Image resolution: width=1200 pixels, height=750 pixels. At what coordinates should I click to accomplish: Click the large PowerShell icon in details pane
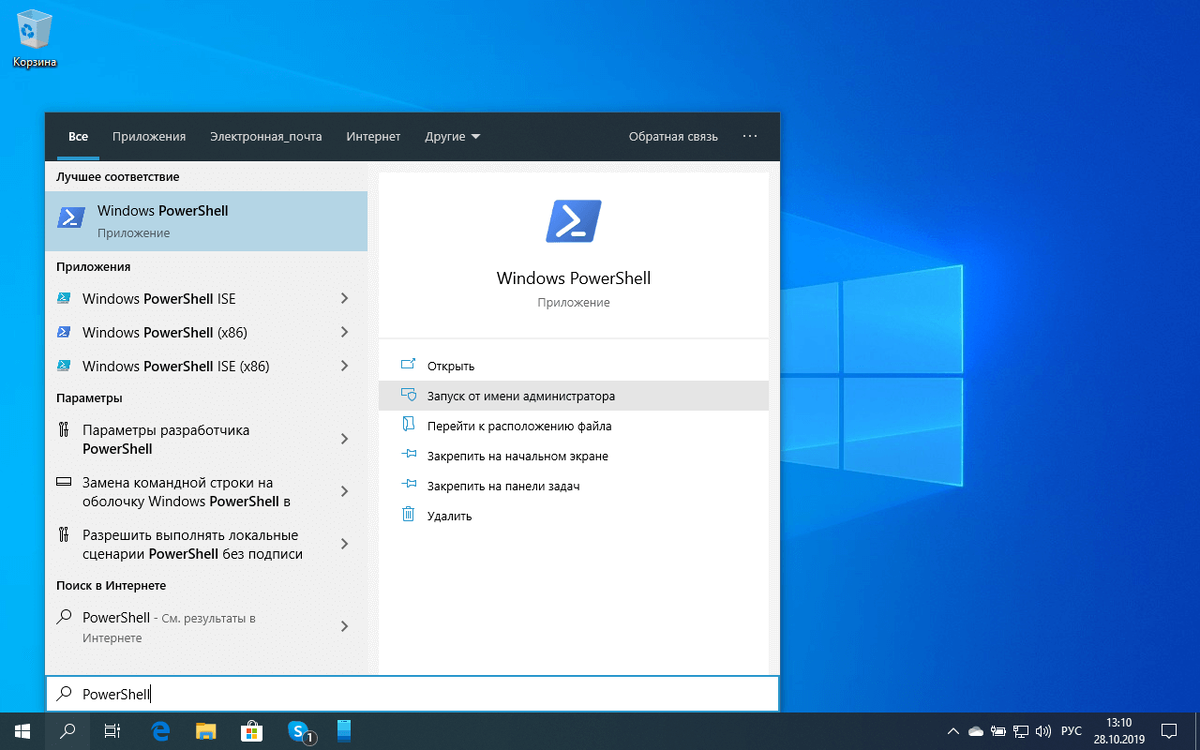point(574,221)
